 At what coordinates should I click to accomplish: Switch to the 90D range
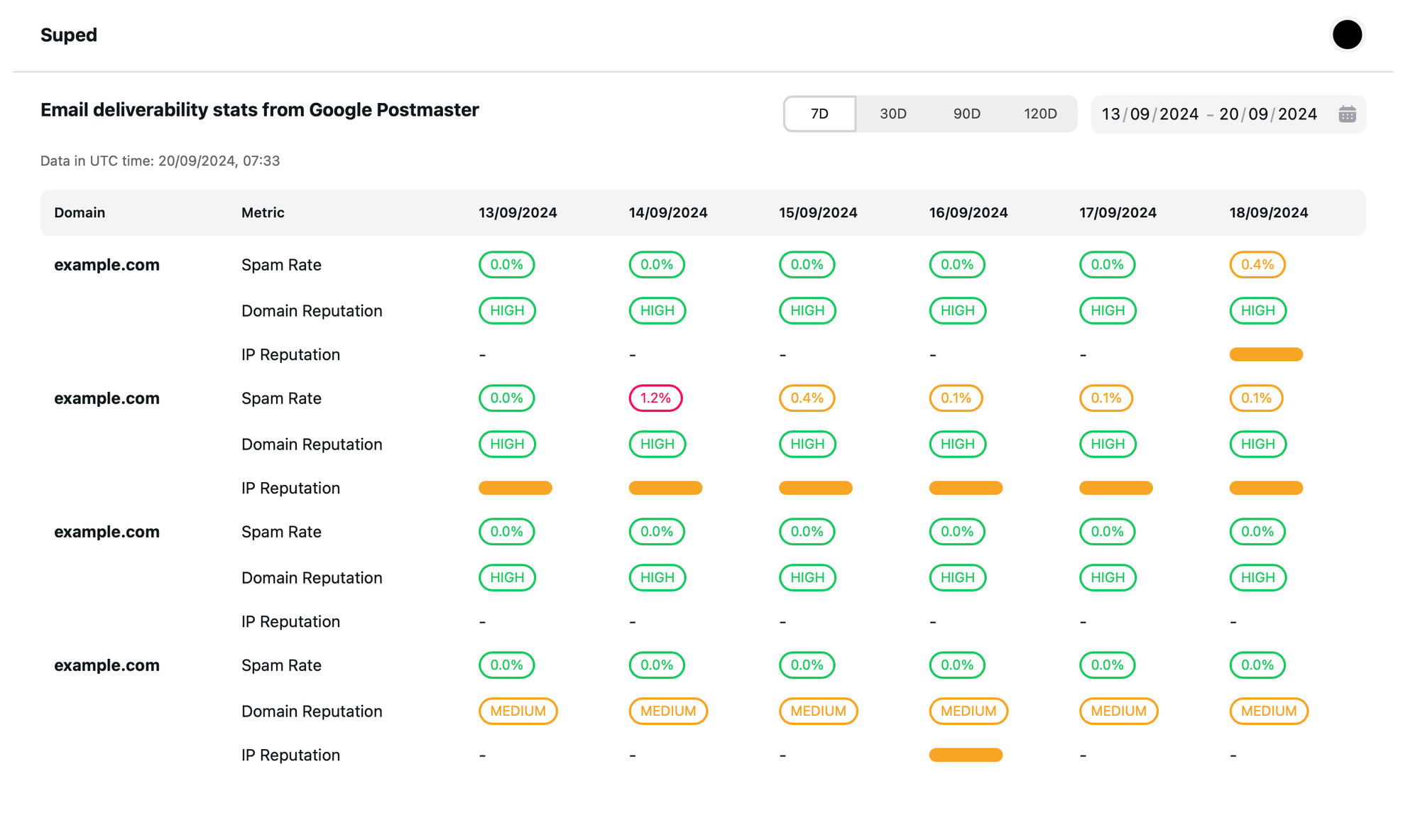pos(966,114)
